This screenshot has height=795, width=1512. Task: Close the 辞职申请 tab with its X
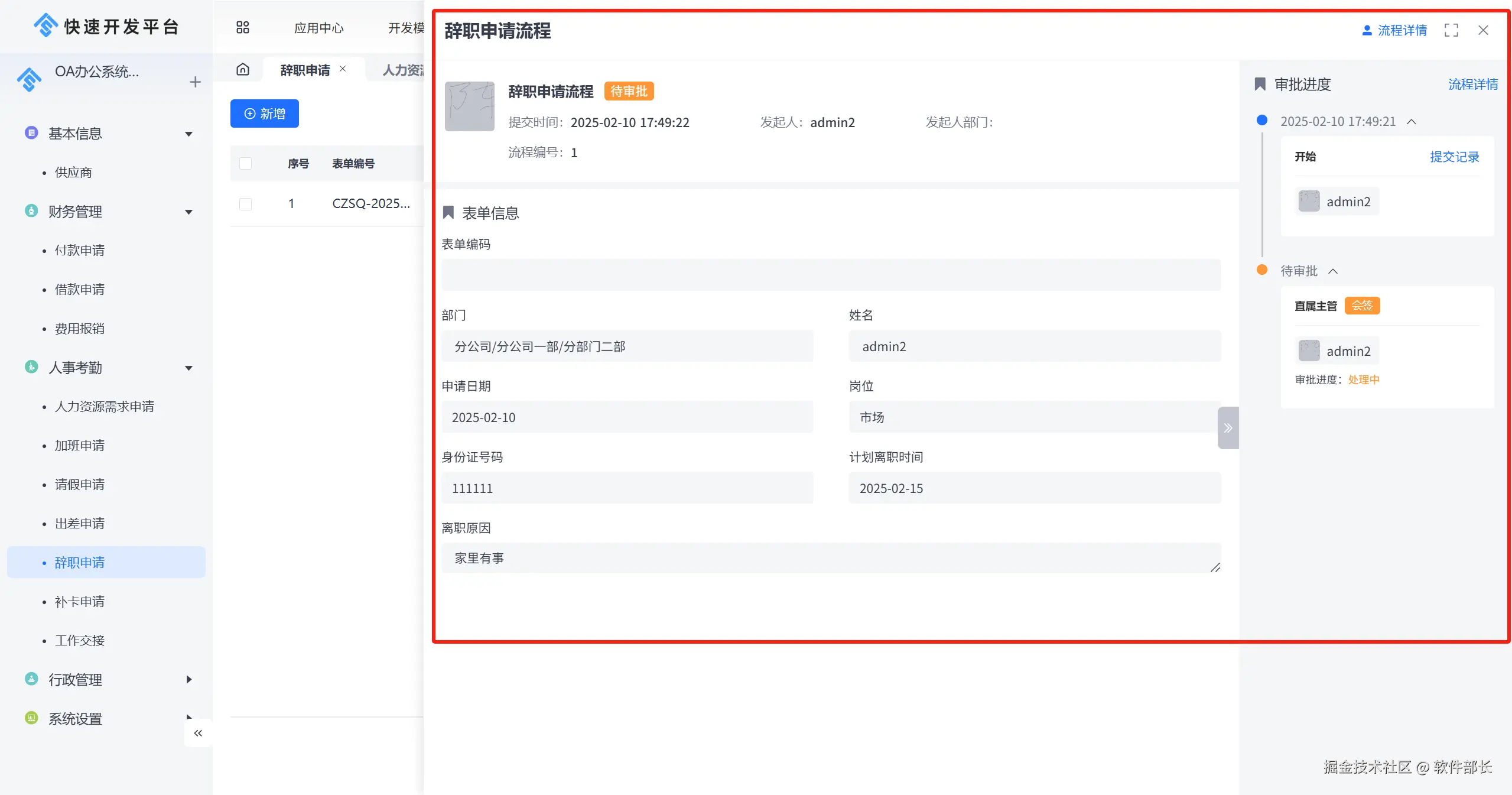[x=343, y=69]
